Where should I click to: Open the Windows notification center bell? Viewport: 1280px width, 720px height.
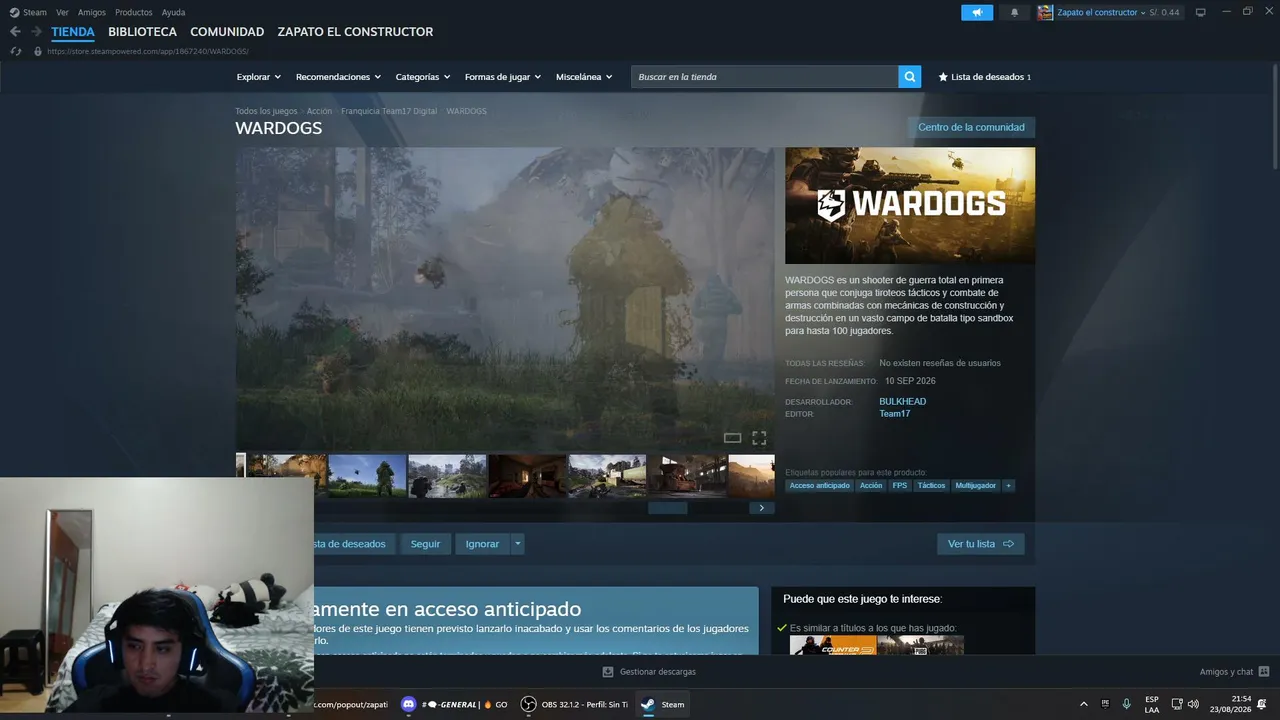coord(1262,704)
